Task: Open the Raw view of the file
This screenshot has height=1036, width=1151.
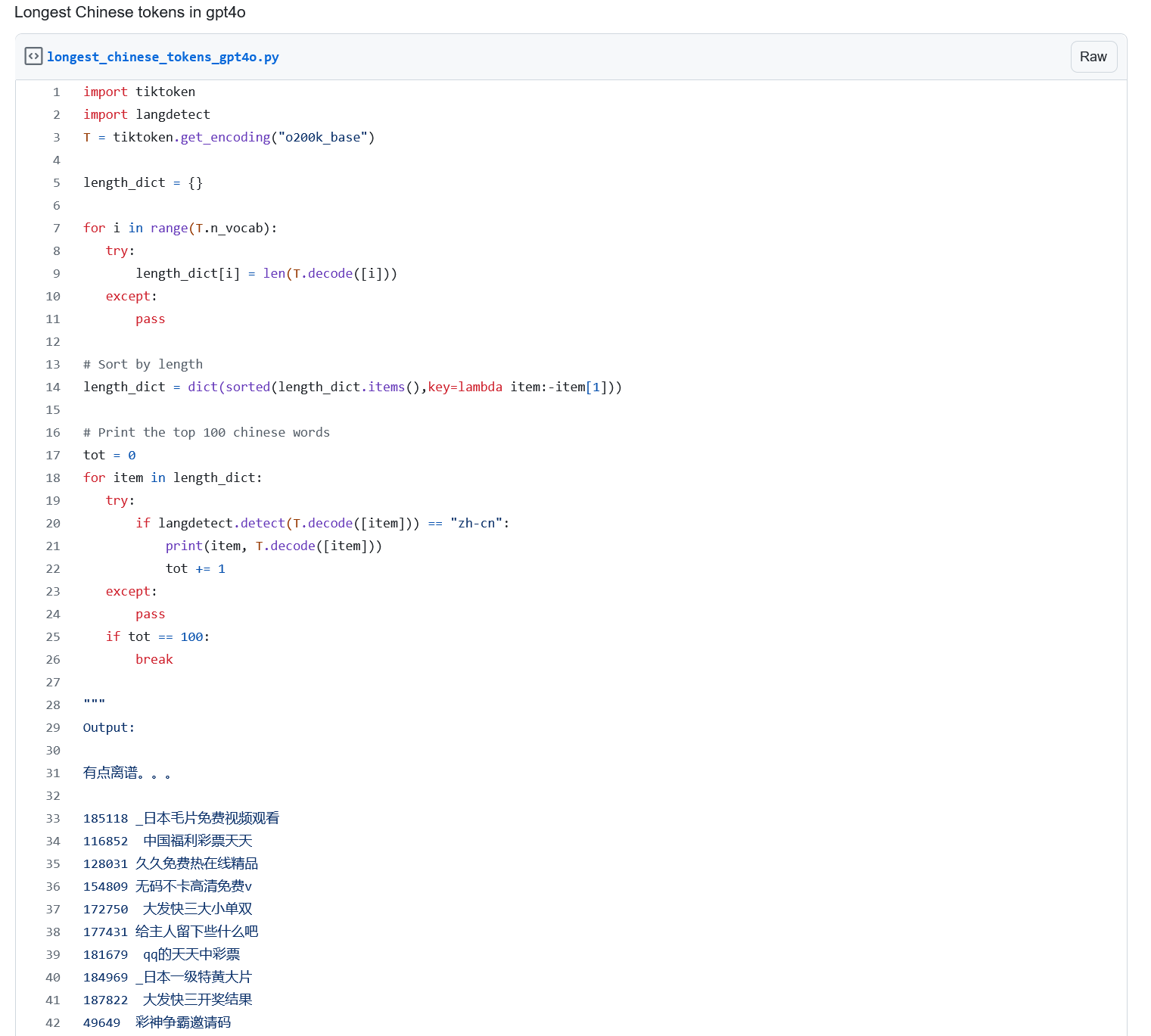Action: pos(1093,57)
